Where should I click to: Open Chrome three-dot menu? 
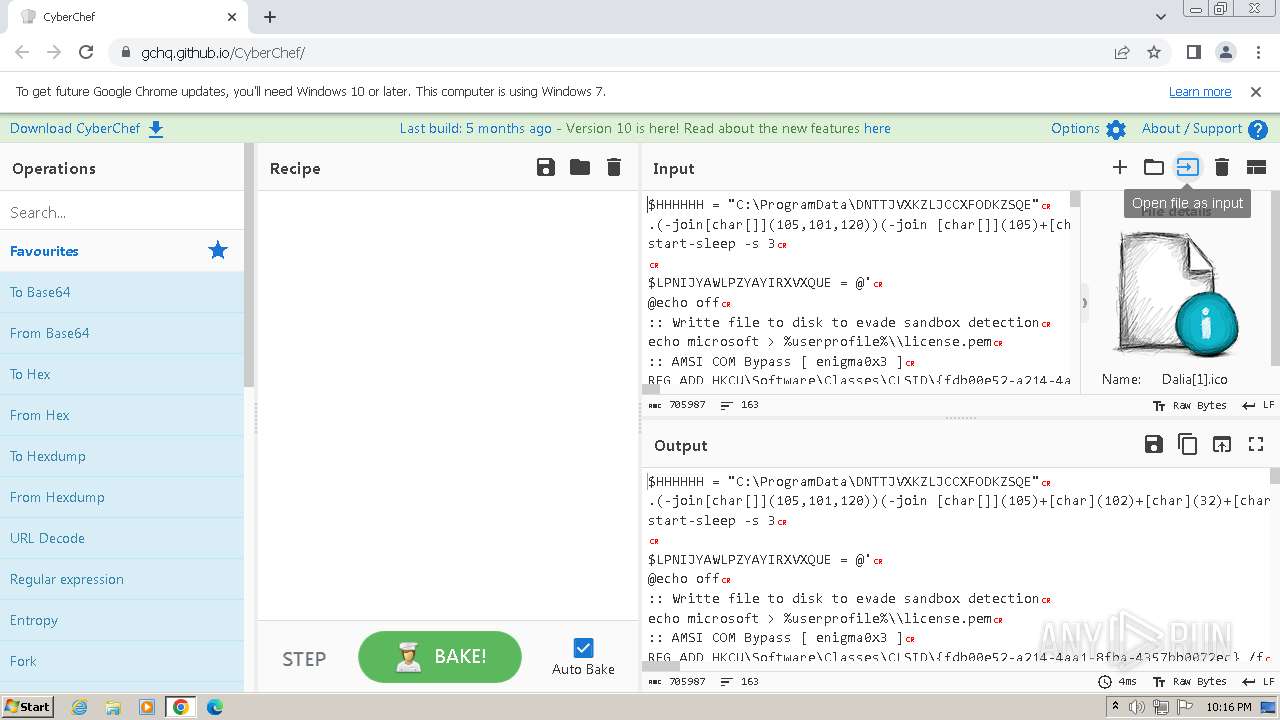(1256, 52)
